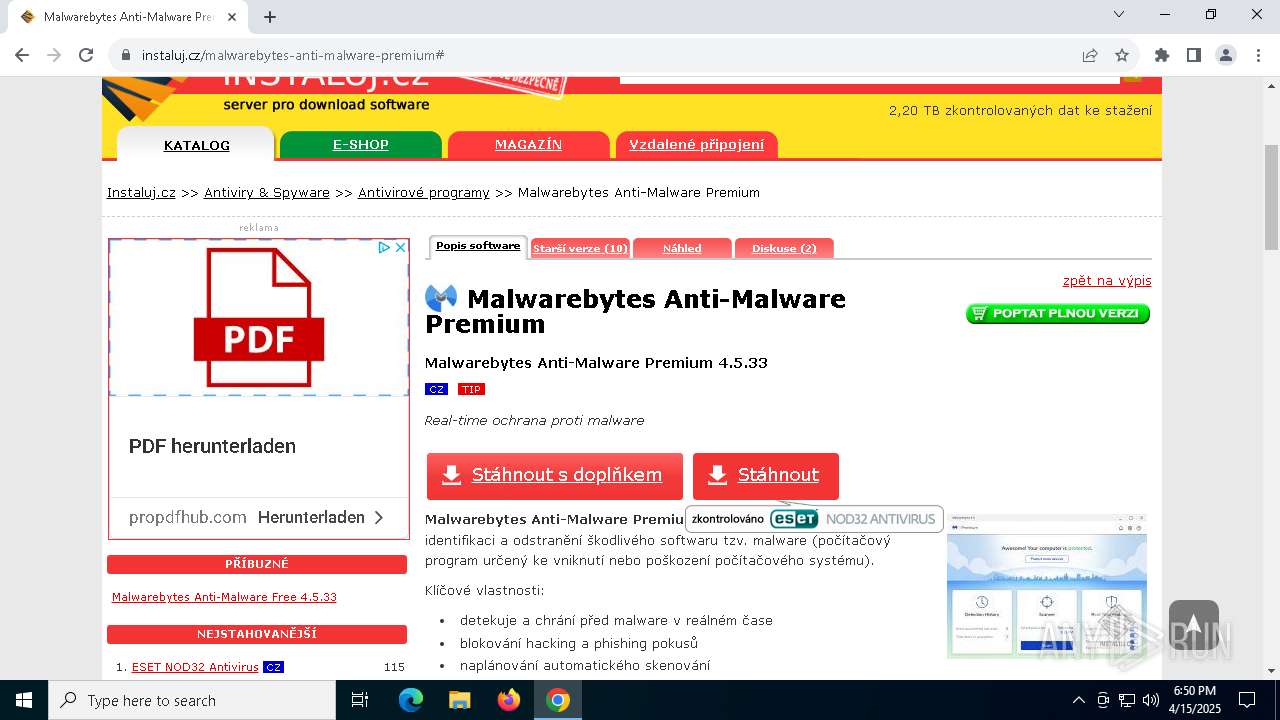Open Chrome profile avatar
Screen dimensions: 1280x720
coord(1226,55)
